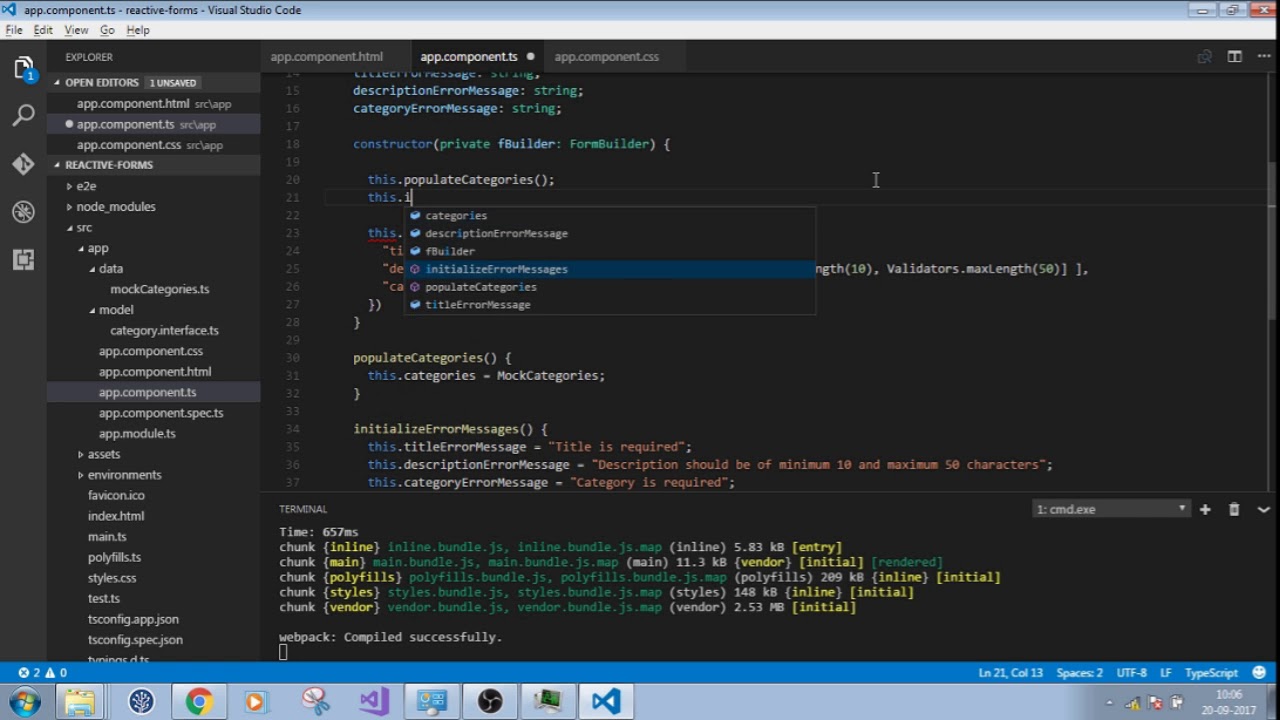Split the editor with the split icon
The height and width of the screenshot is (720, 1280).
click(1235, 57)
